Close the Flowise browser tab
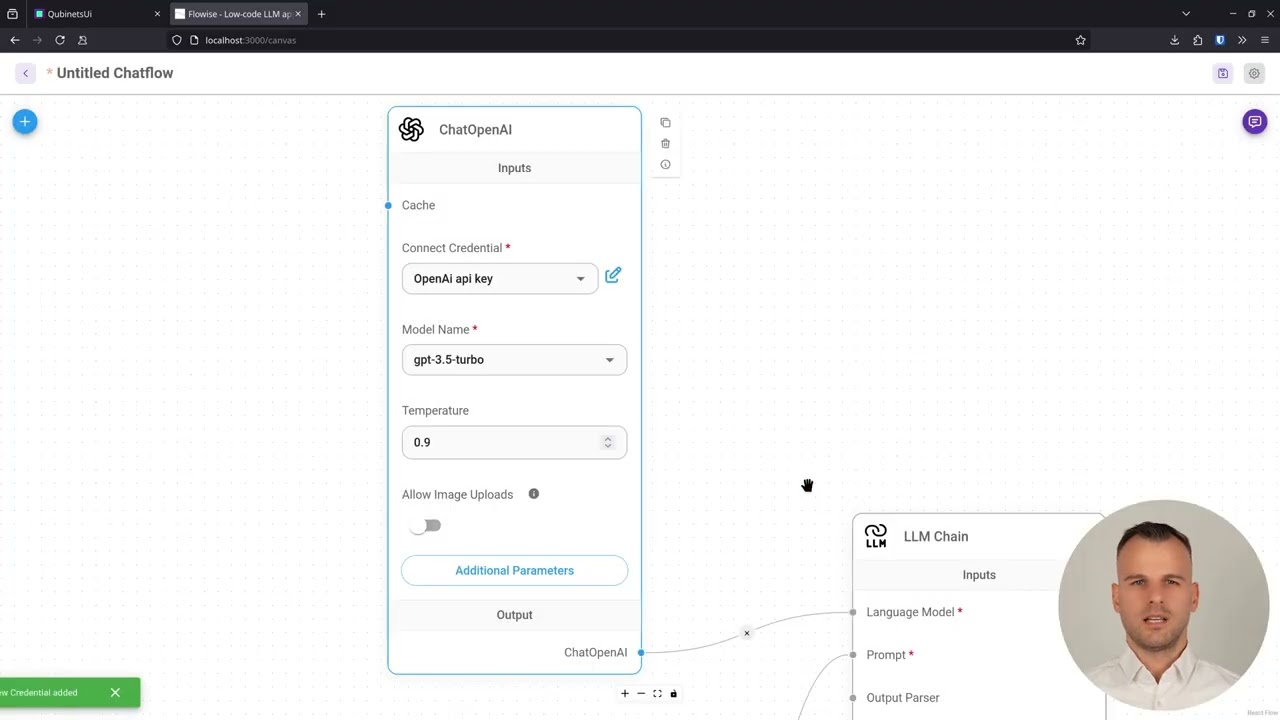Screen dimensions: 1280x720 click(x=298, y=14)
